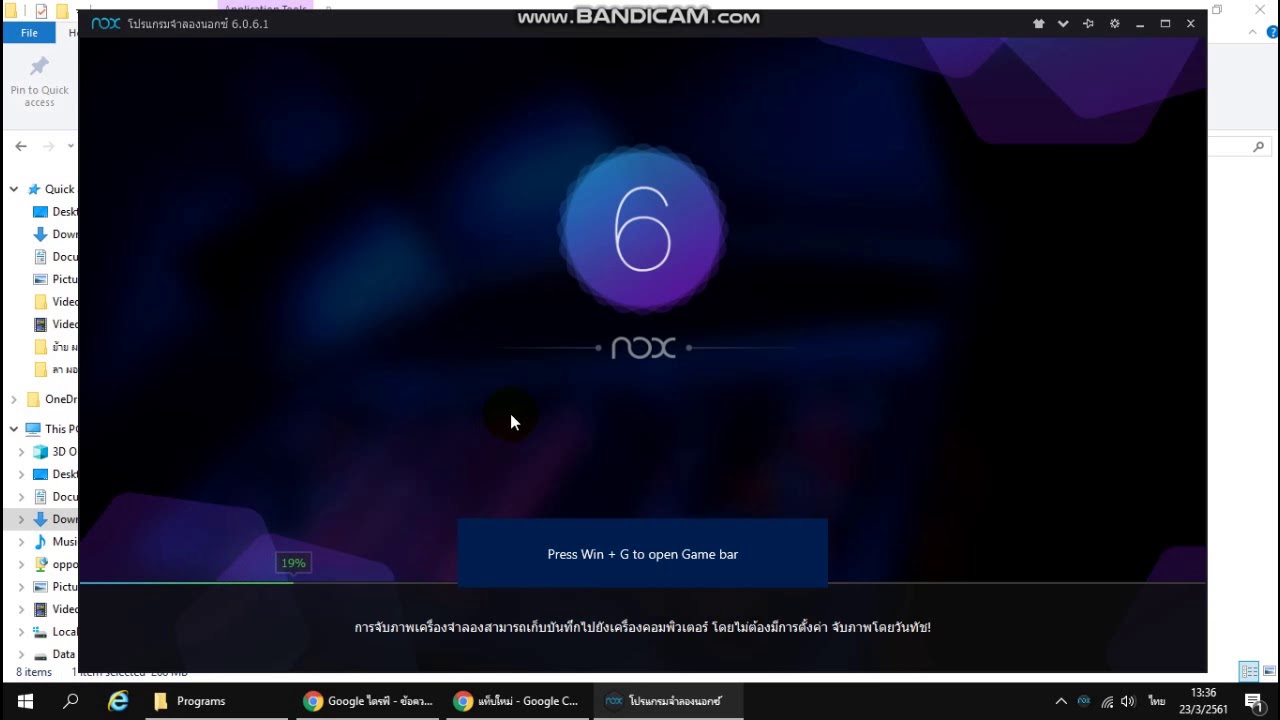This screenshot has width=1280, height=720.
Task: Minimize the Nox emulator window
Action: pyautogui.click(x=1140, y=24)
